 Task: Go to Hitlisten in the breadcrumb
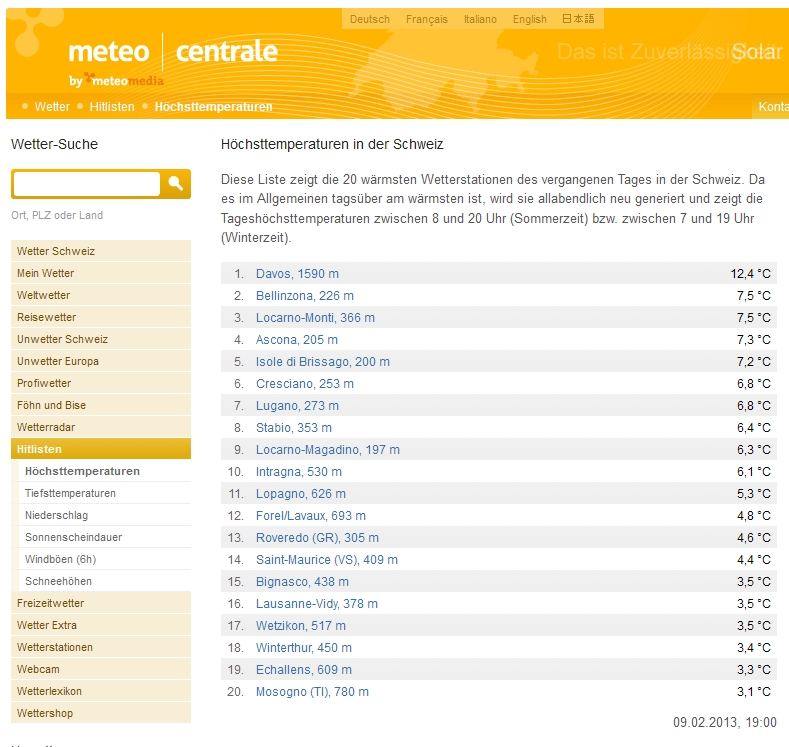point(112,107)
